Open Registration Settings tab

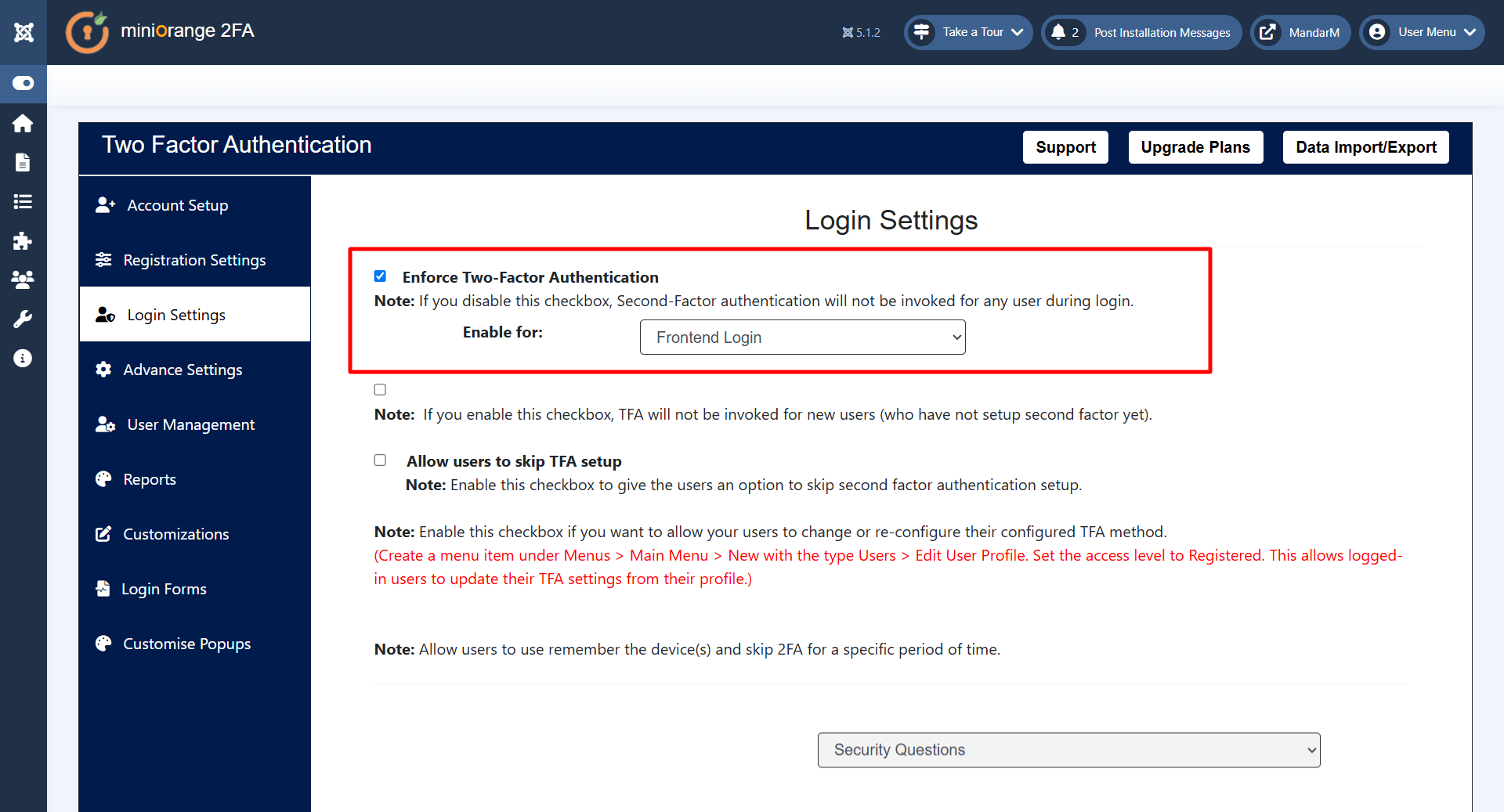coord(195,260)
